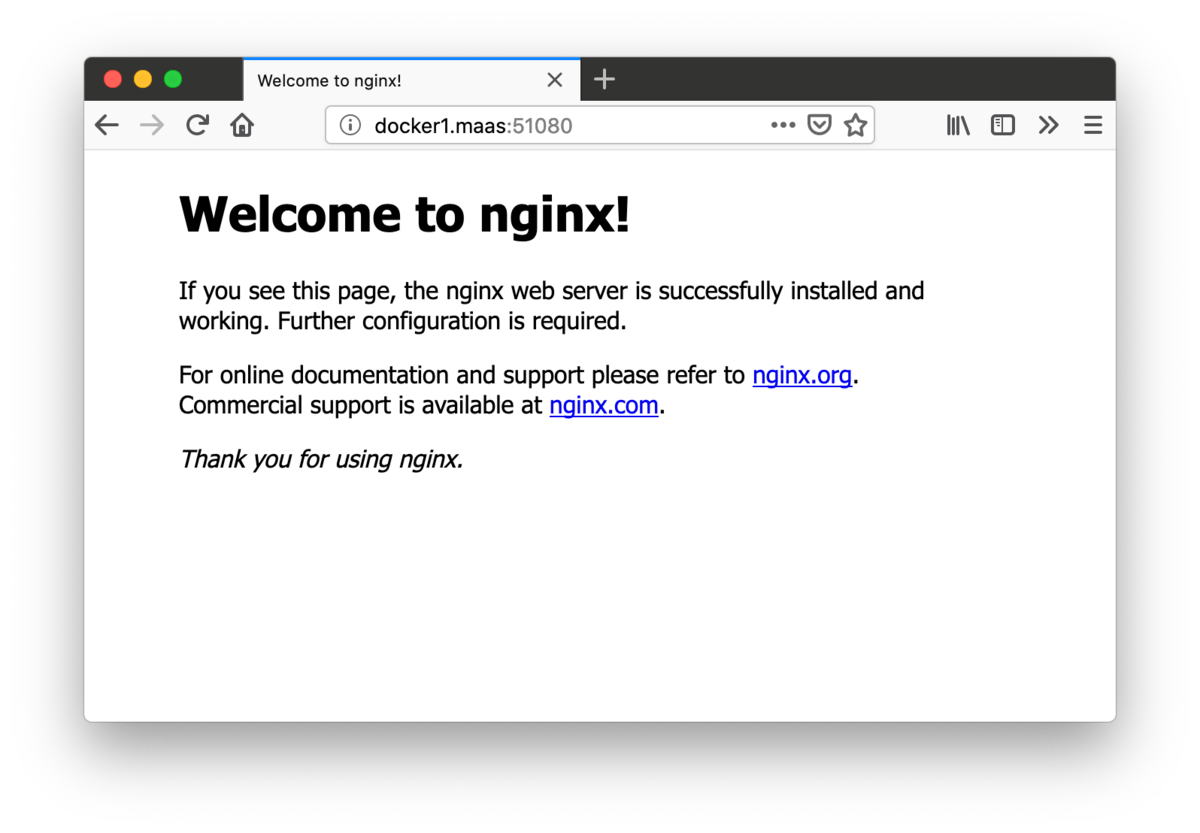1200x833 pixels.
Task: Click the 'Further configuration is required' sentence
Action: pyautogui.click(x=452, y=321)
